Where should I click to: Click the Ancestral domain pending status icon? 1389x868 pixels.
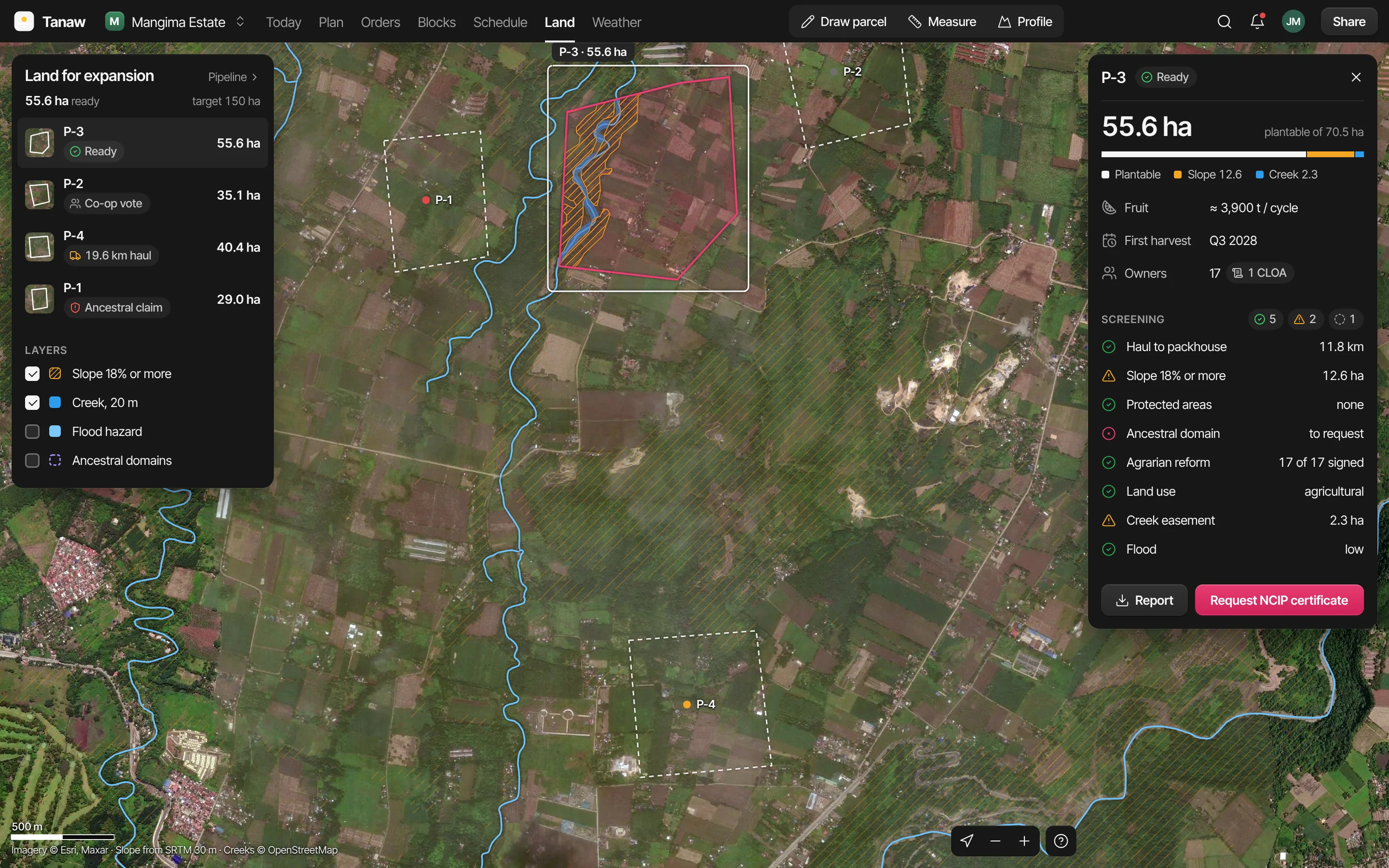[x=1109, y=434]
